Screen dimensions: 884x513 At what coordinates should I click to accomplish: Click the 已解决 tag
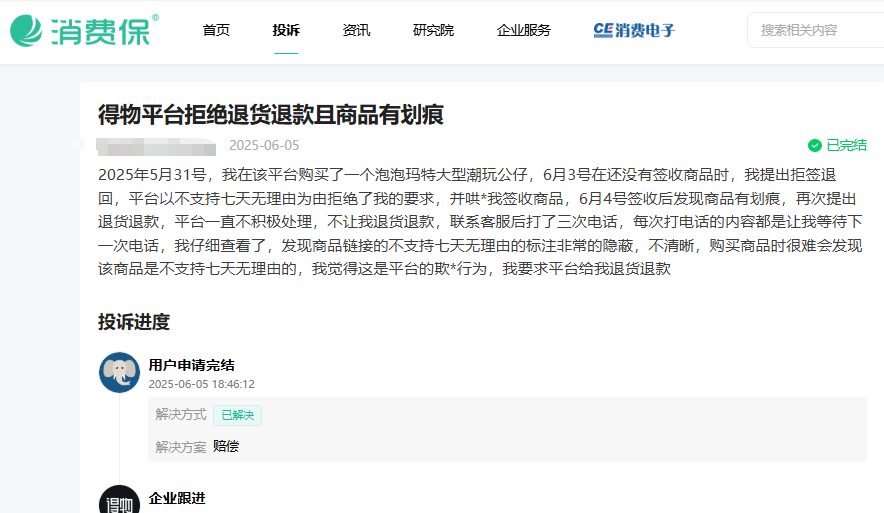click(237, 415)
